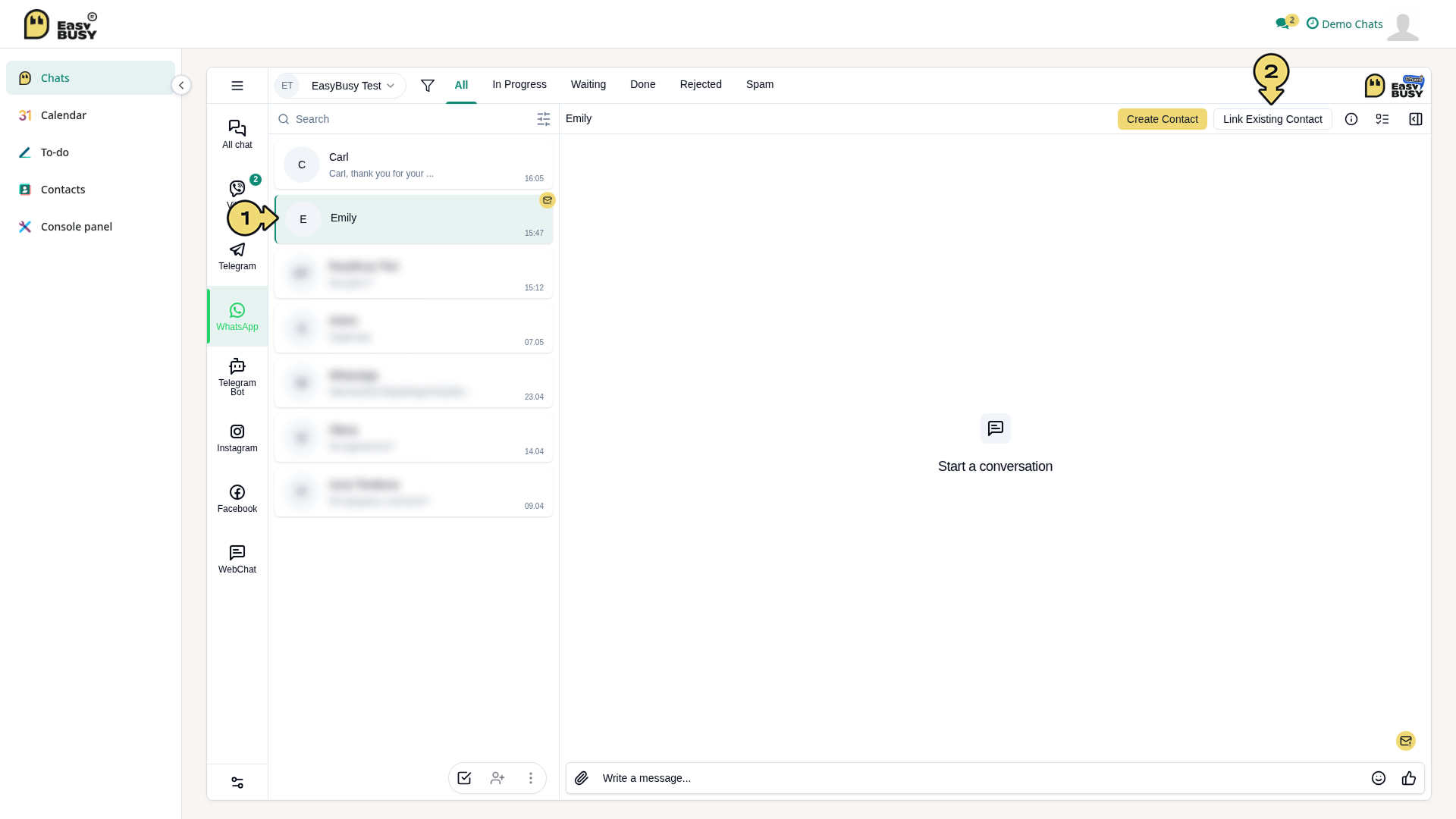Open the Facebook channel
1456x819 pixels.
237,498
